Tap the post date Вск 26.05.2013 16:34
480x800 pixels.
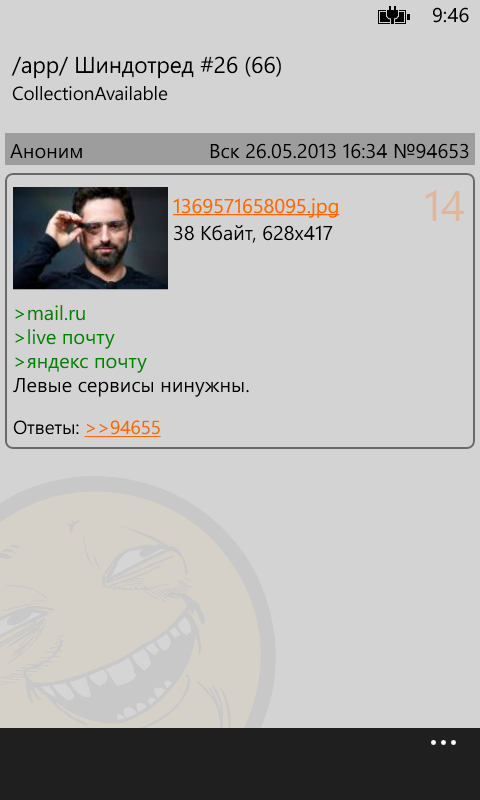(x=299, y=151)
